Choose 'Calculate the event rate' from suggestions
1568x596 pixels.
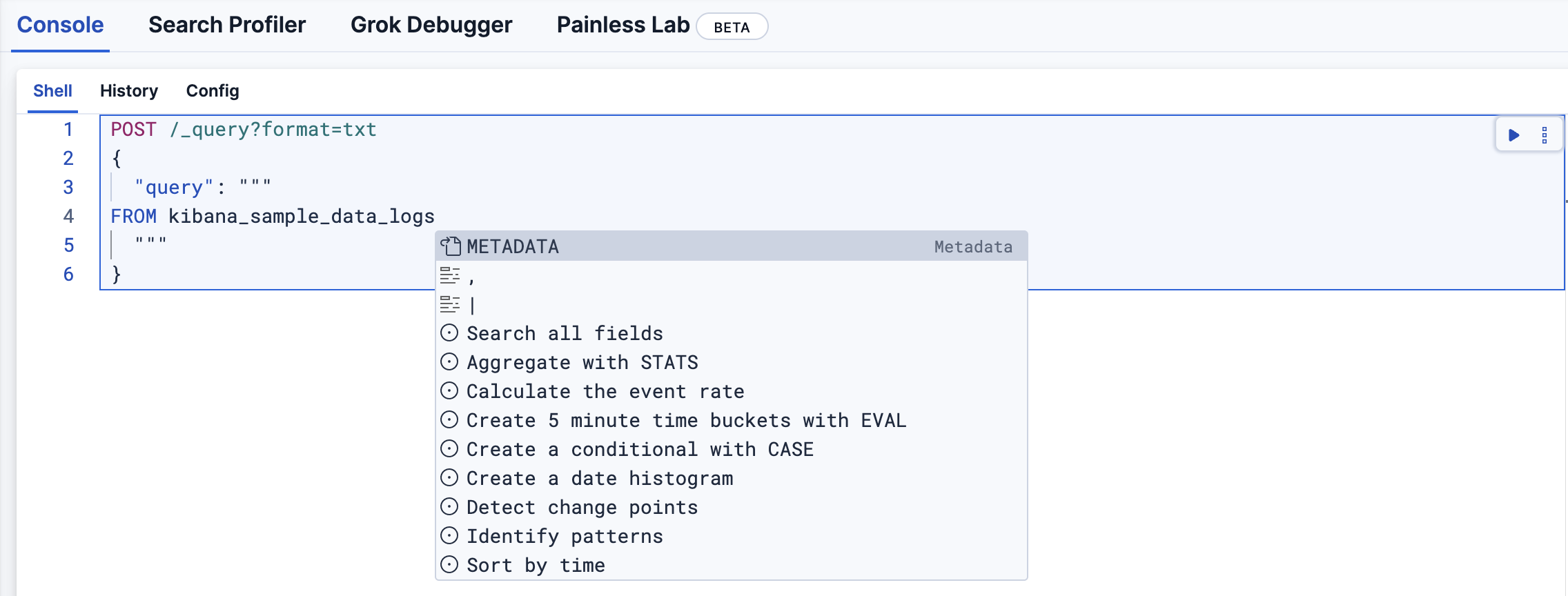coord(605,390)
